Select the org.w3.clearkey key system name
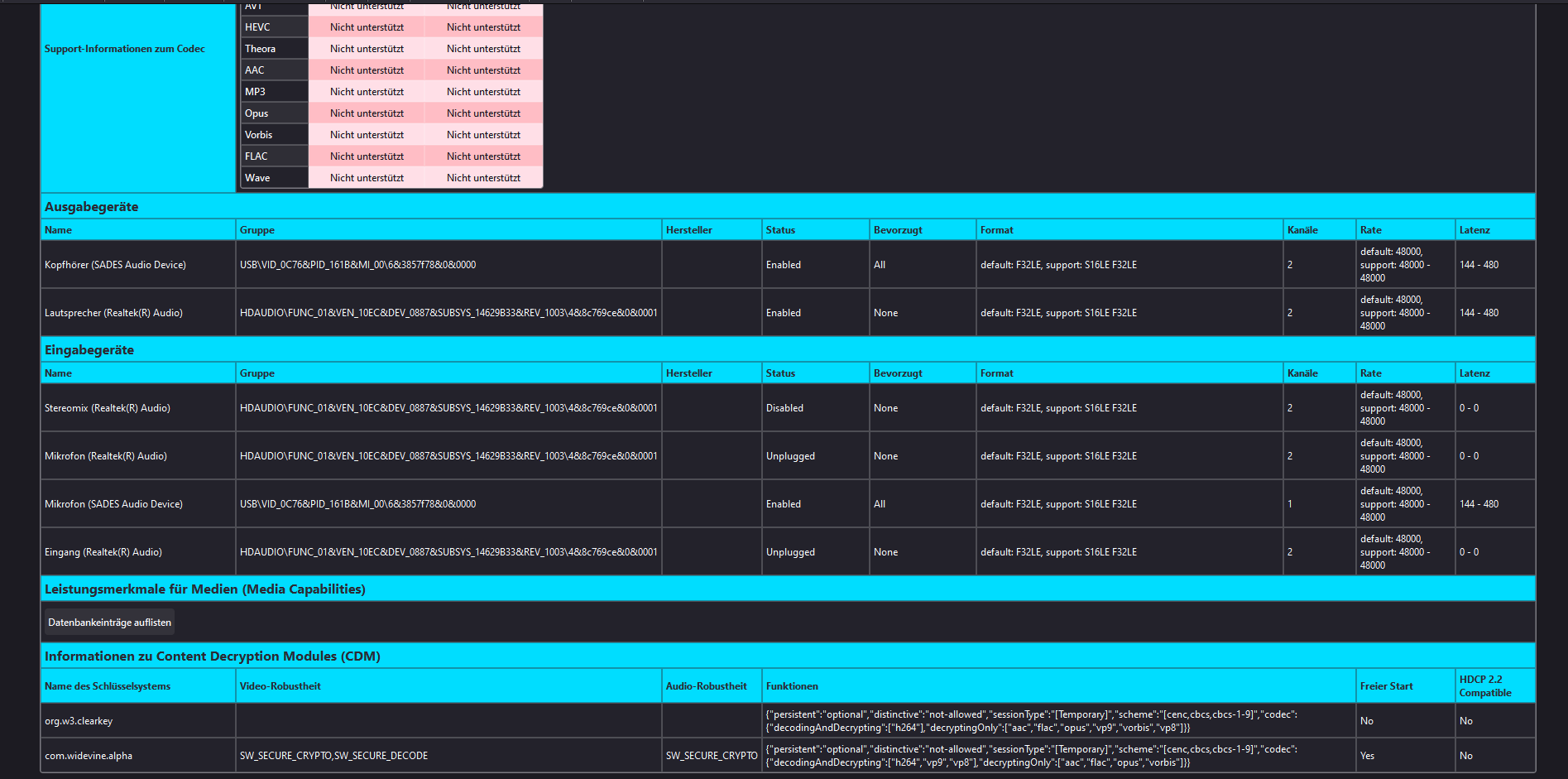 tap(79, 721)
